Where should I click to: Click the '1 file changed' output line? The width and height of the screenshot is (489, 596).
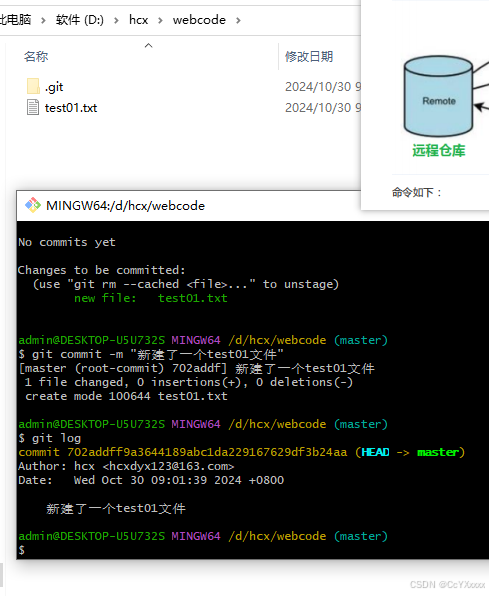tap(189, 382)
